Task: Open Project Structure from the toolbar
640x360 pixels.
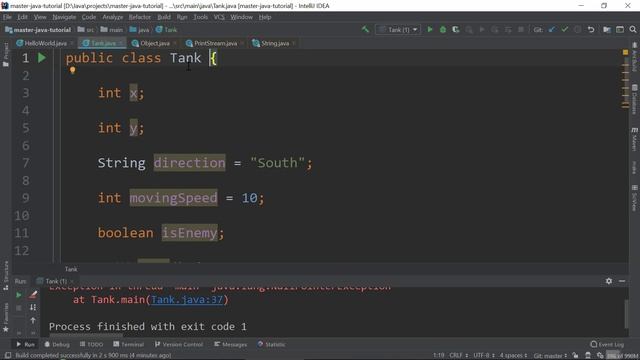Action: 607,29
